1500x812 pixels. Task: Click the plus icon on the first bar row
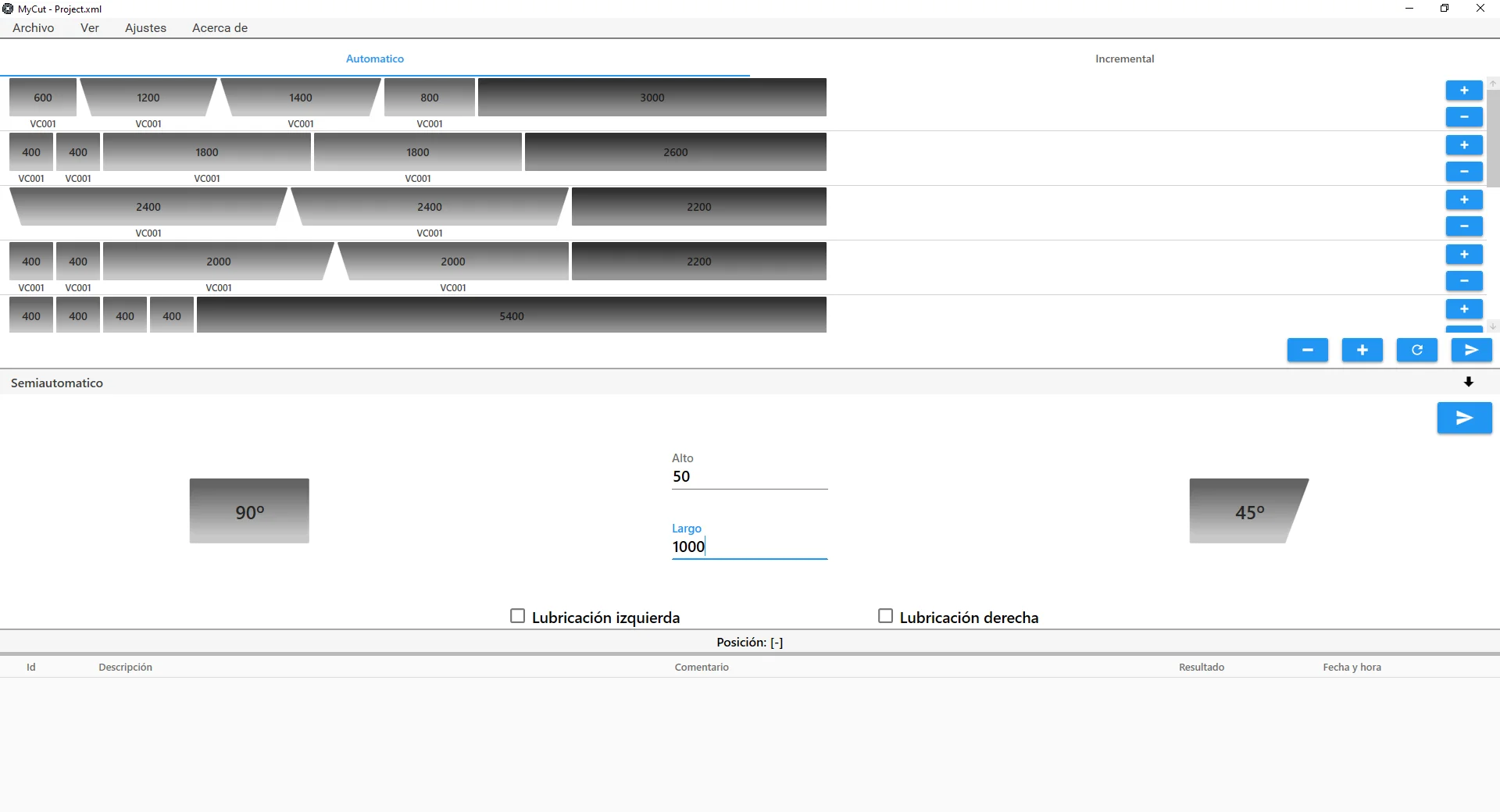(x=1464, y=91)
